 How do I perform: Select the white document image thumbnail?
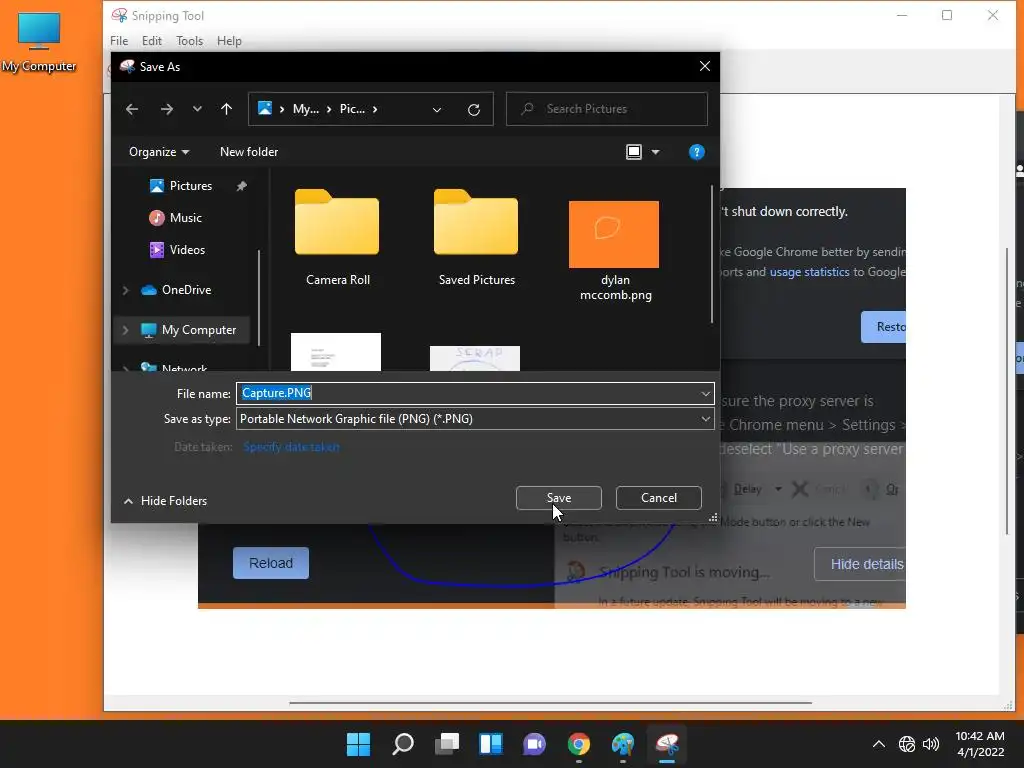[x=336, y=352]
